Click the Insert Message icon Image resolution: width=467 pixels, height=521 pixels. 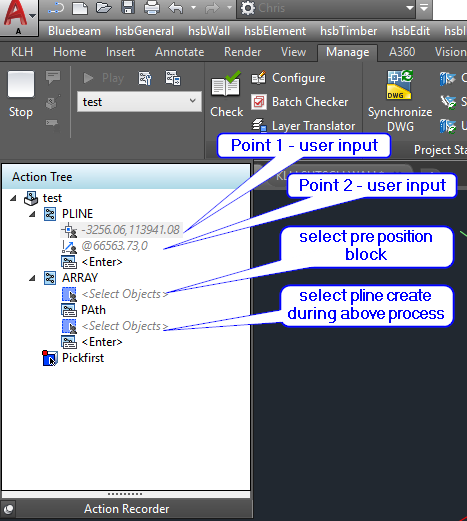coord(53,77)
